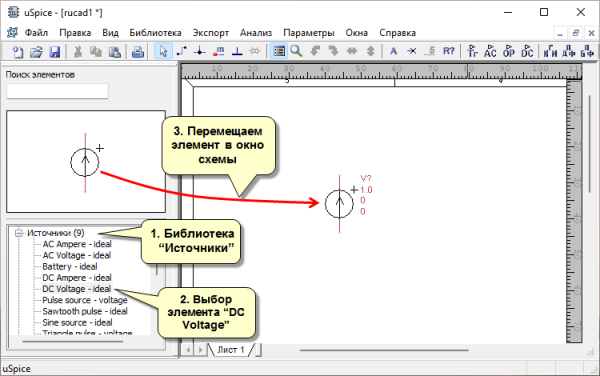Click the magnifier zoom tool

297,51
